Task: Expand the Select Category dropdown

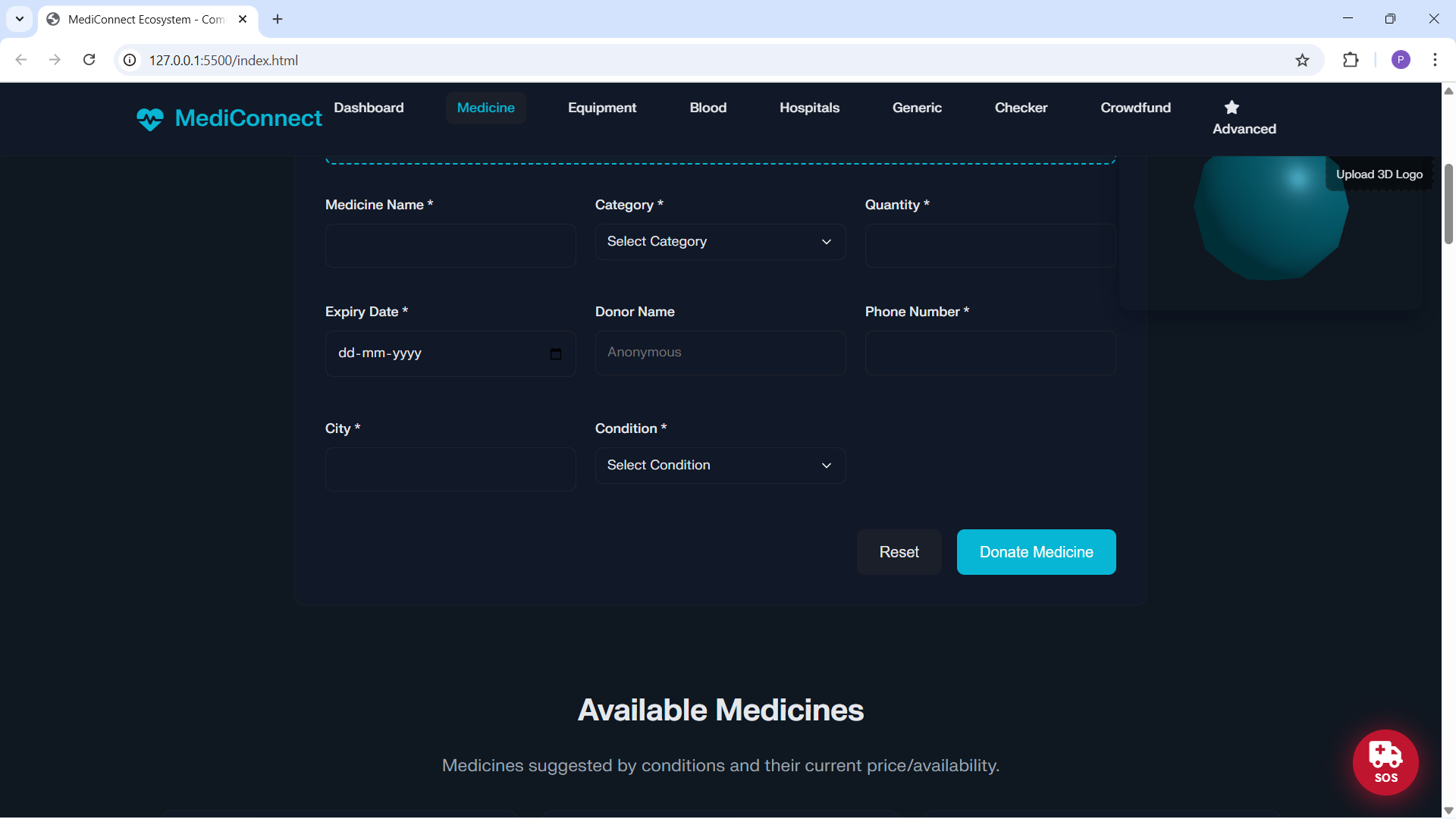Action: 720,242
